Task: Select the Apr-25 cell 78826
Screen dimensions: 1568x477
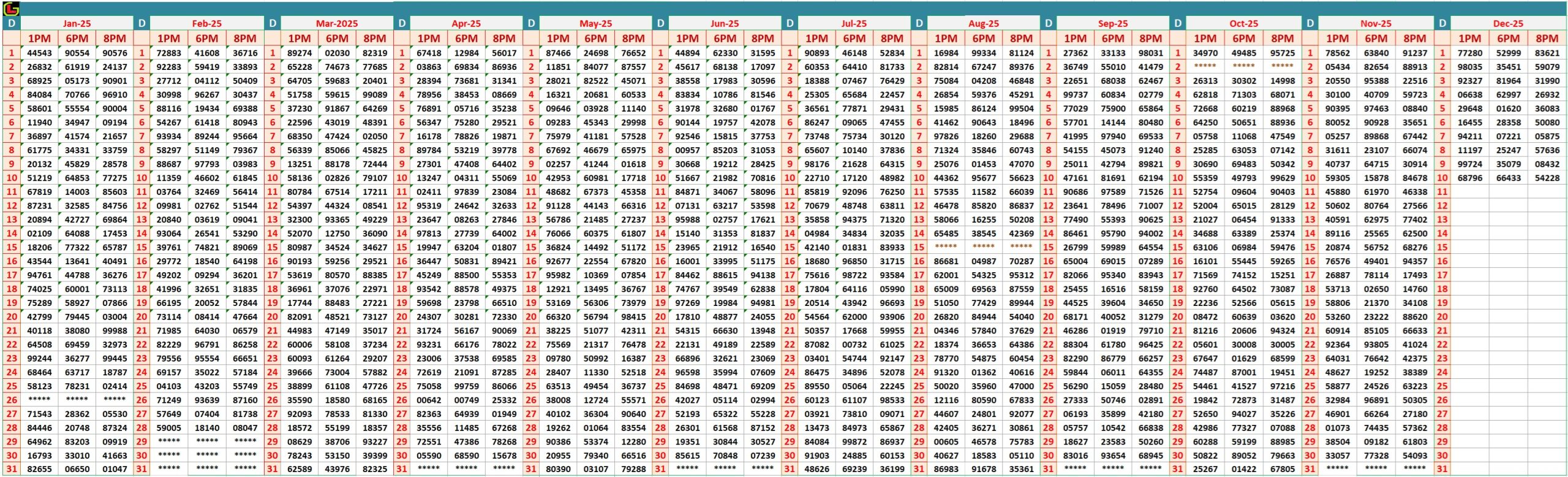Action: click(467, 137)
